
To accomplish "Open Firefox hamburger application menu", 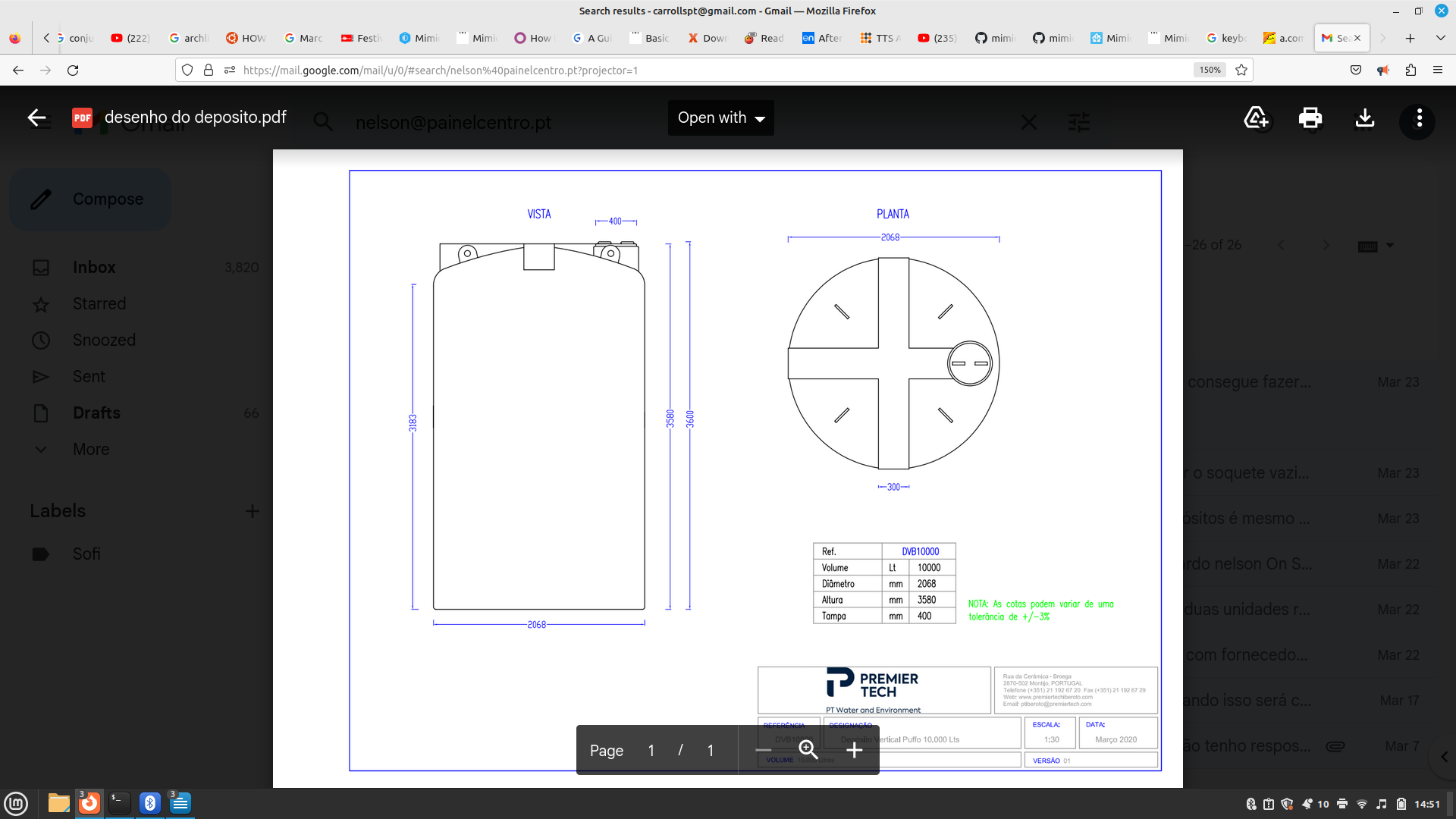I will tap(1438, 70).
